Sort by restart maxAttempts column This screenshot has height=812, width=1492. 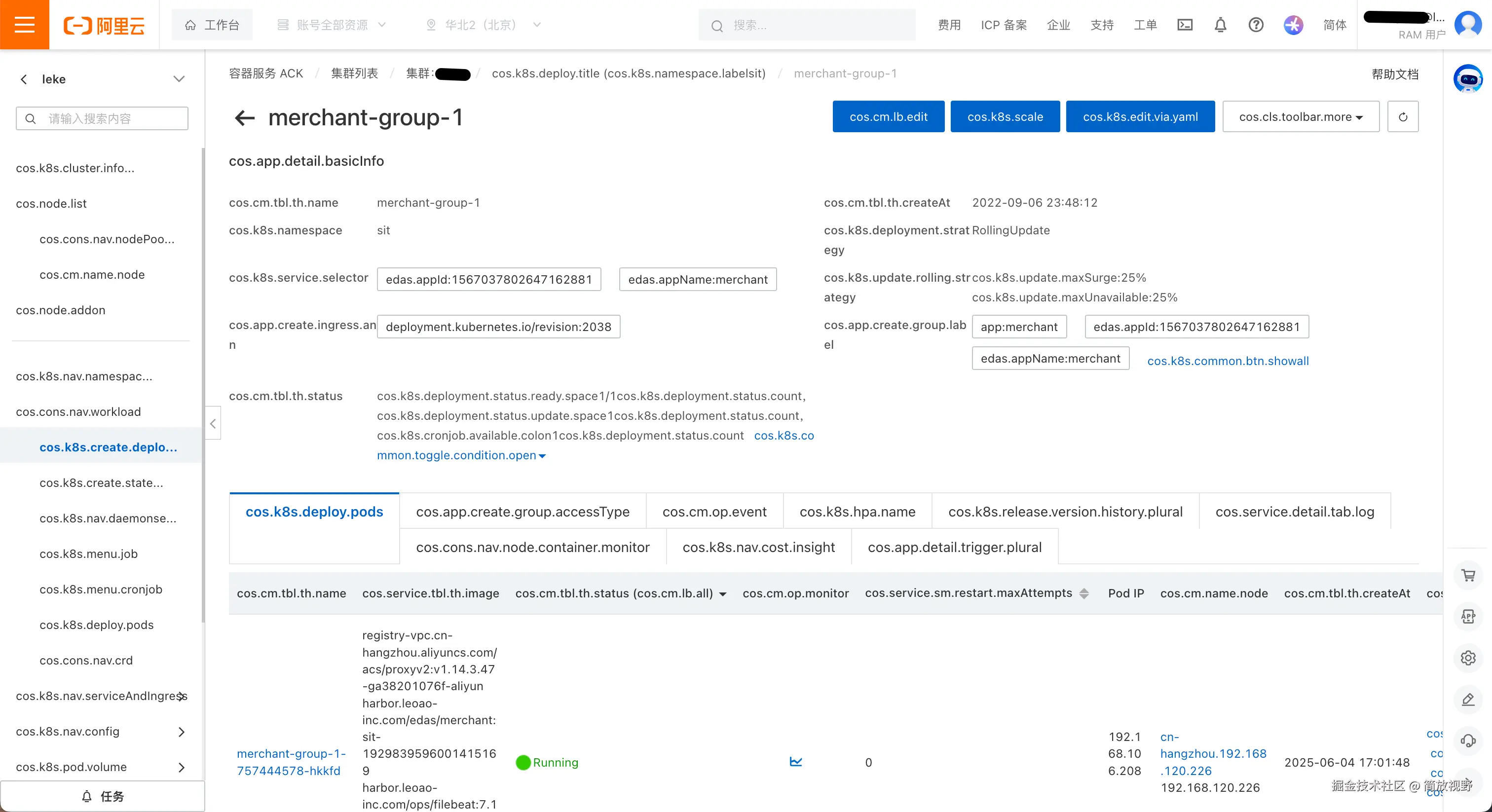(1083, 593)
